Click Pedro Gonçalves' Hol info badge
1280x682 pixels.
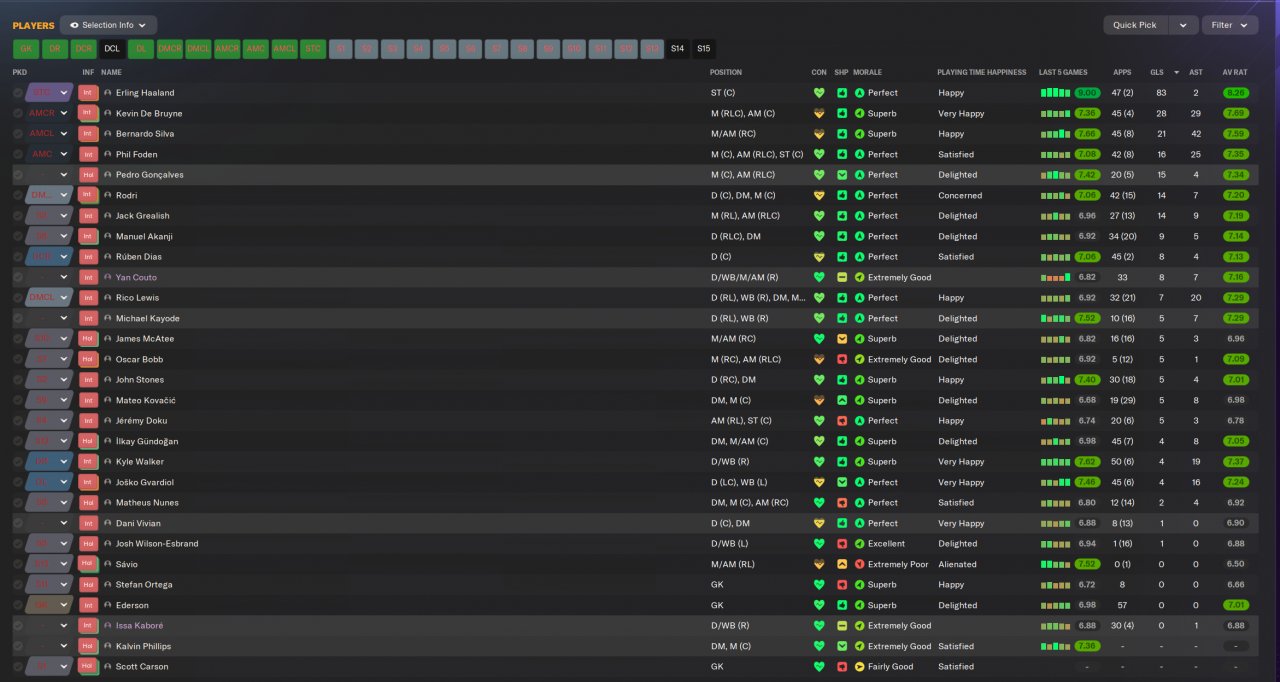[x=88, y=175]
